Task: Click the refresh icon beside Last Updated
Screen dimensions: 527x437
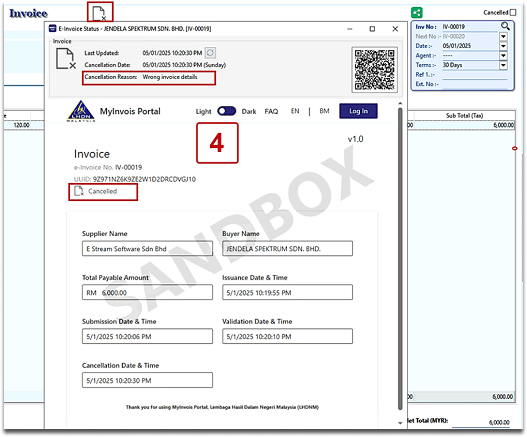Action: tap(210, 53)
